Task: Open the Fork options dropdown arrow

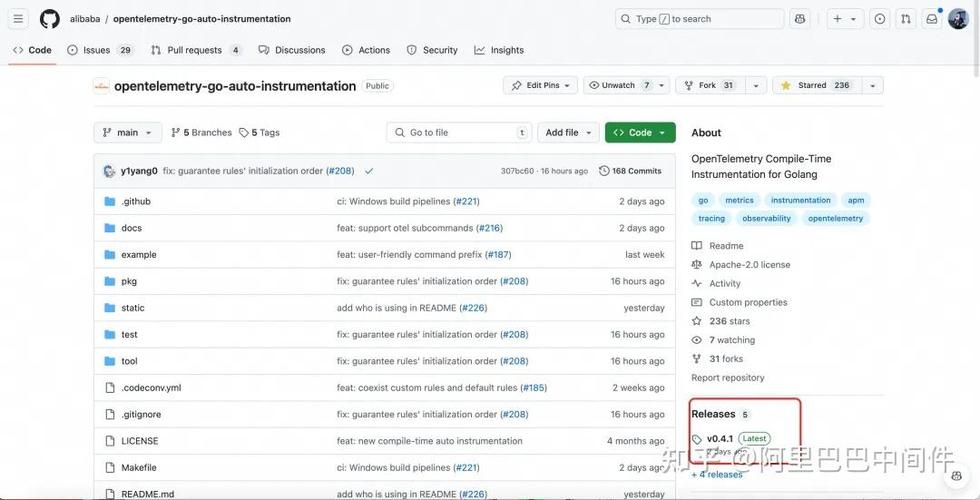Action: pyautogui.click(x=756, y=85)
